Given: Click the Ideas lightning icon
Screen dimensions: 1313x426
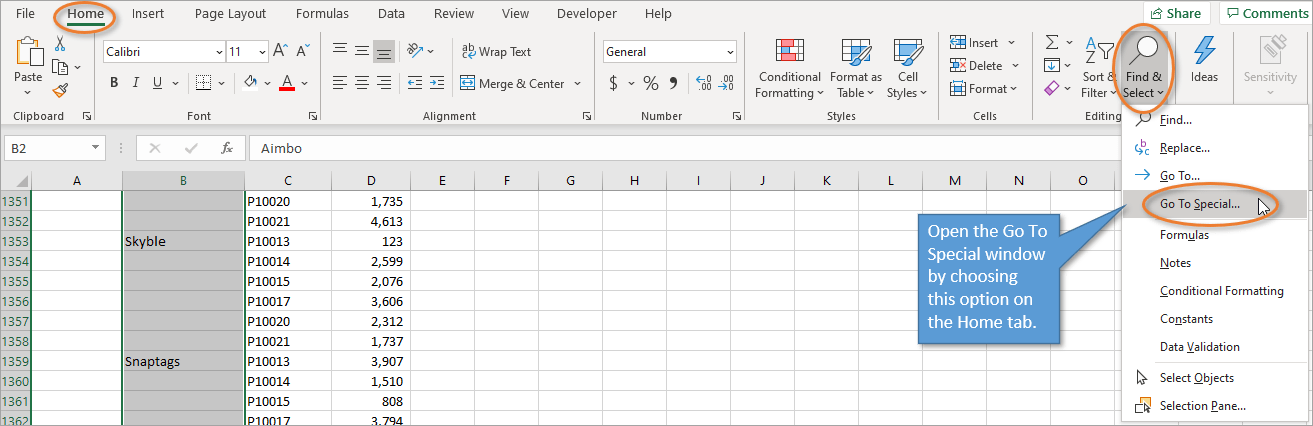Looking at the screenshot, I should [x=1204, y=62].
